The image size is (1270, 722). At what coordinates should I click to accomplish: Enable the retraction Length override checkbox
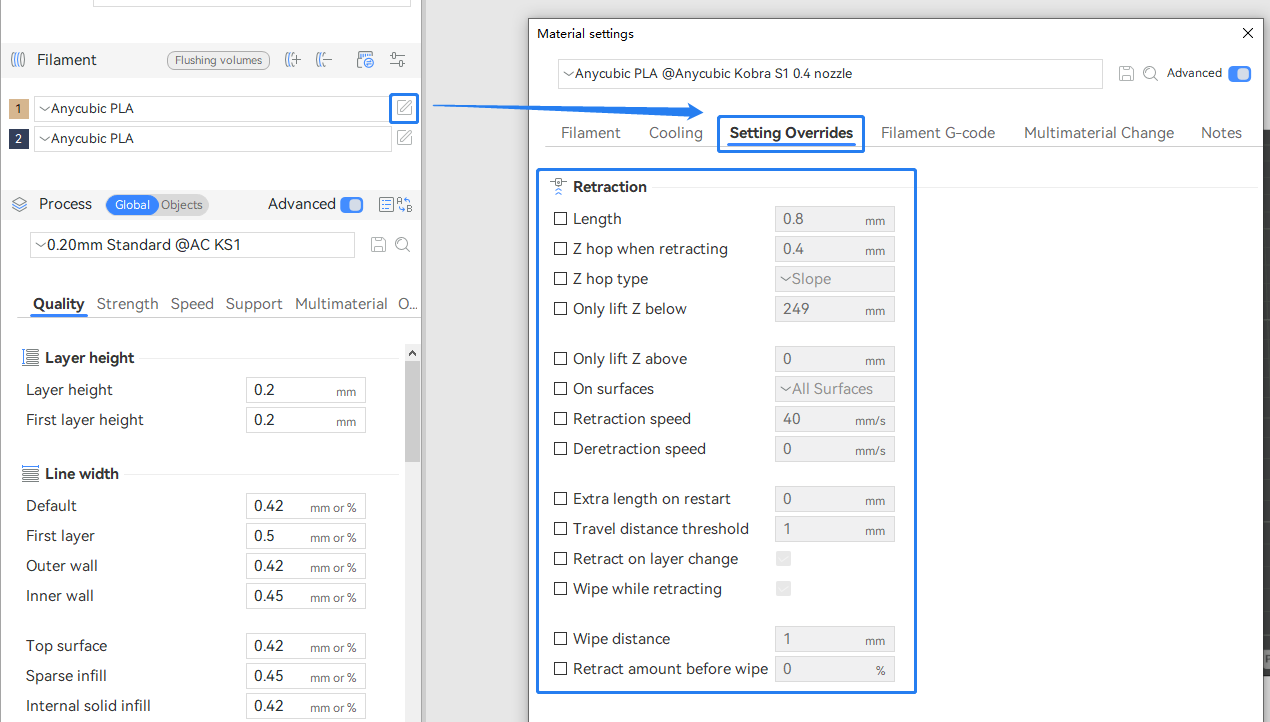coord(560,219)
